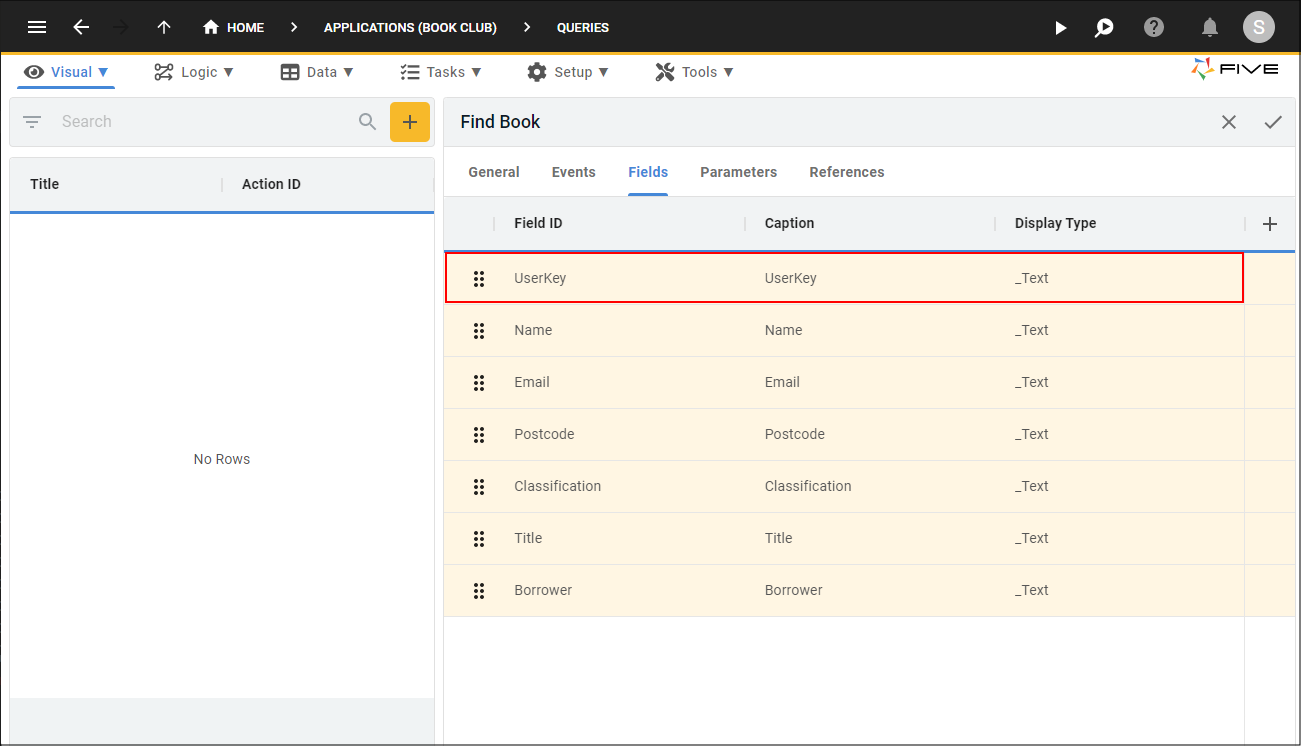Viewport: 1301px width, 746px height.
Task: Run the application with play icon
Action: click(1061, 27)
